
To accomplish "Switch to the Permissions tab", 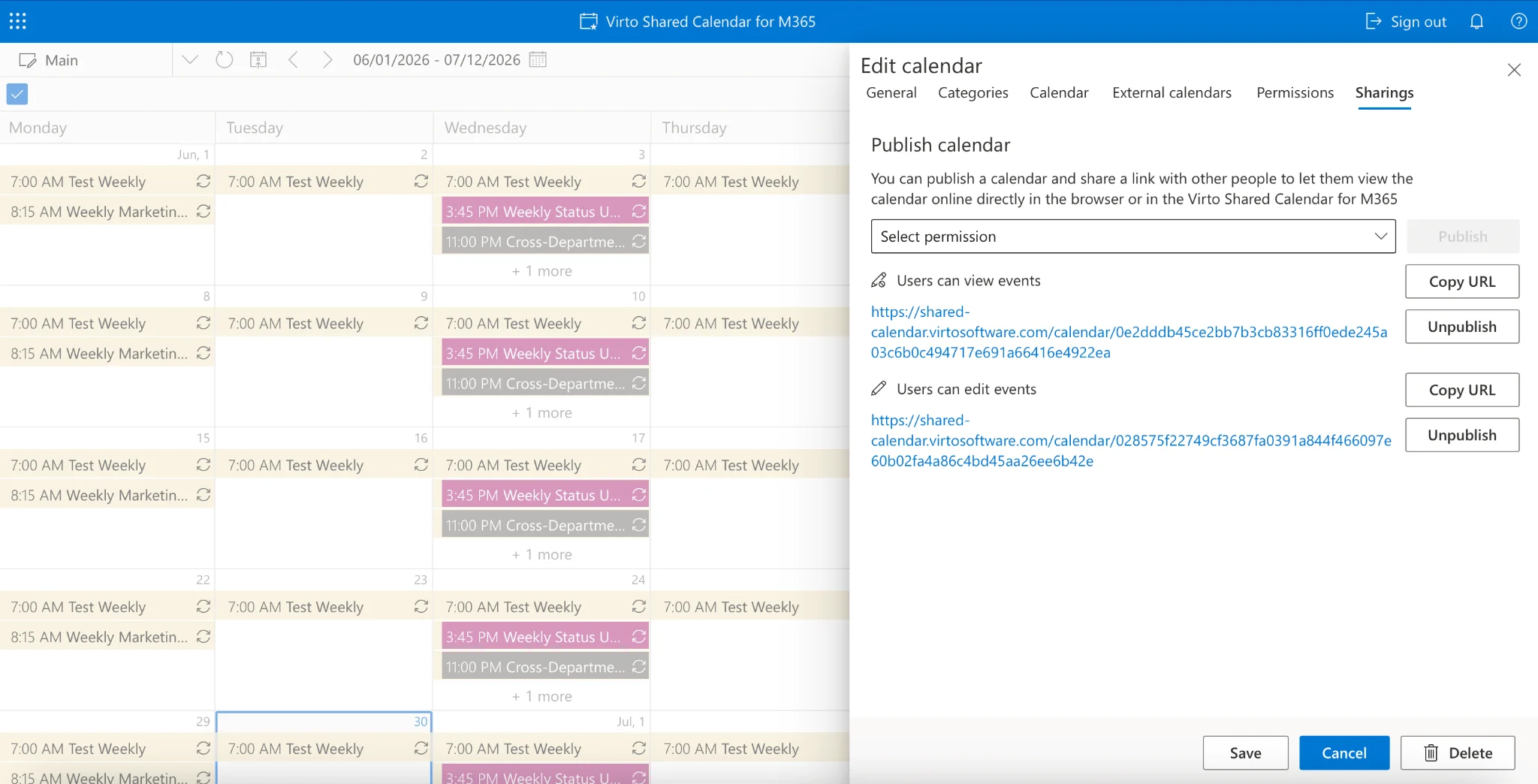I will (1295, 92).
